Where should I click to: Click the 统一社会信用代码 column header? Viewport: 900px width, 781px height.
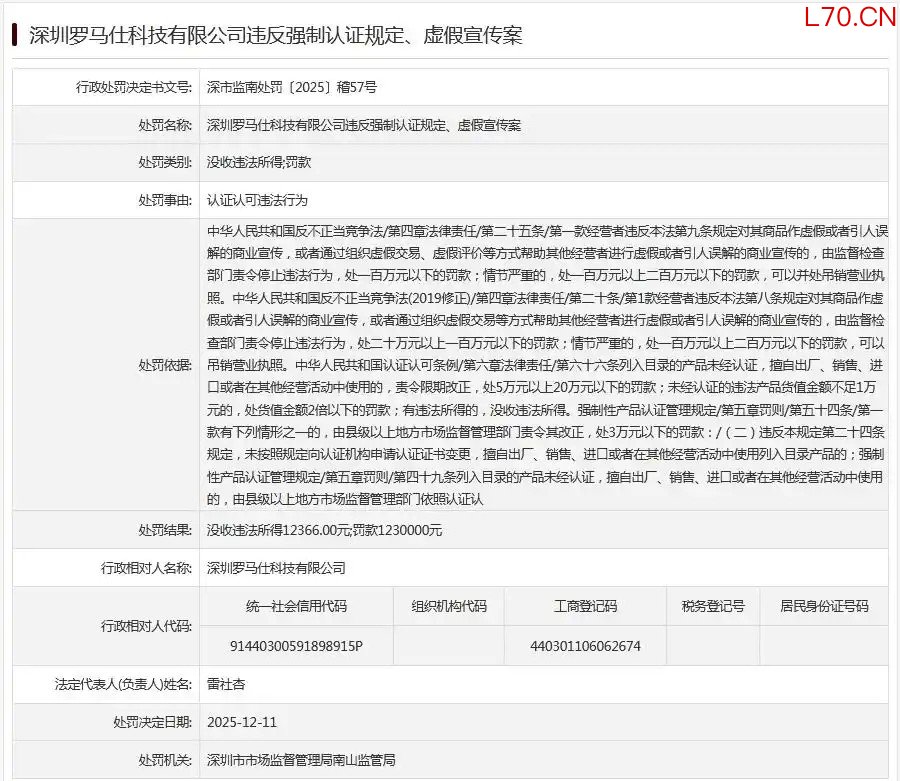click(x=297, y=606)
